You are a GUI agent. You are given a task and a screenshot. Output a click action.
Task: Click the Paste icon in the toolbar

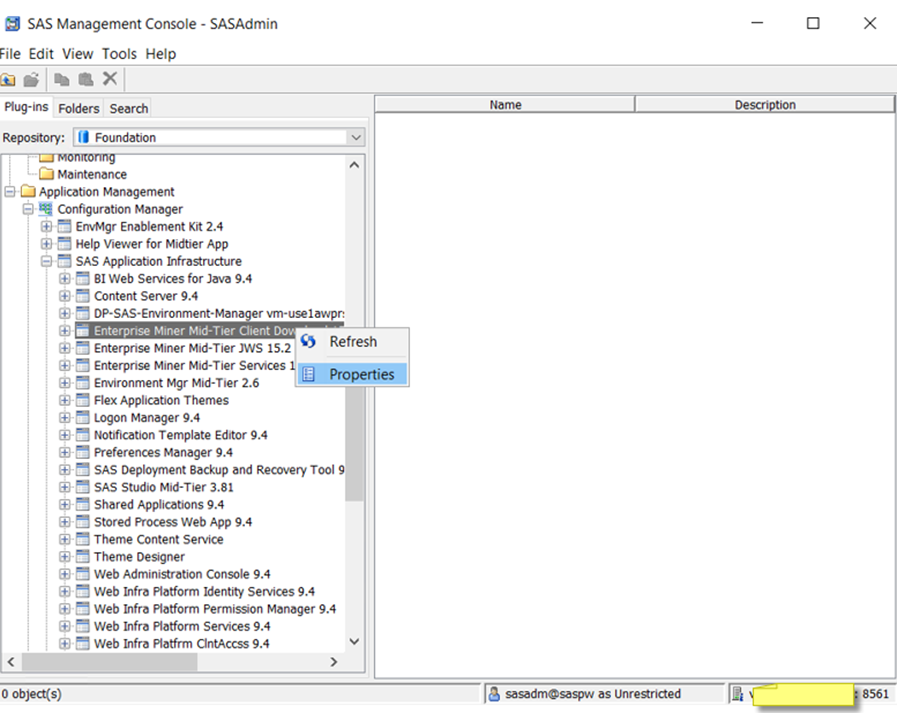(x=85, y=78)
